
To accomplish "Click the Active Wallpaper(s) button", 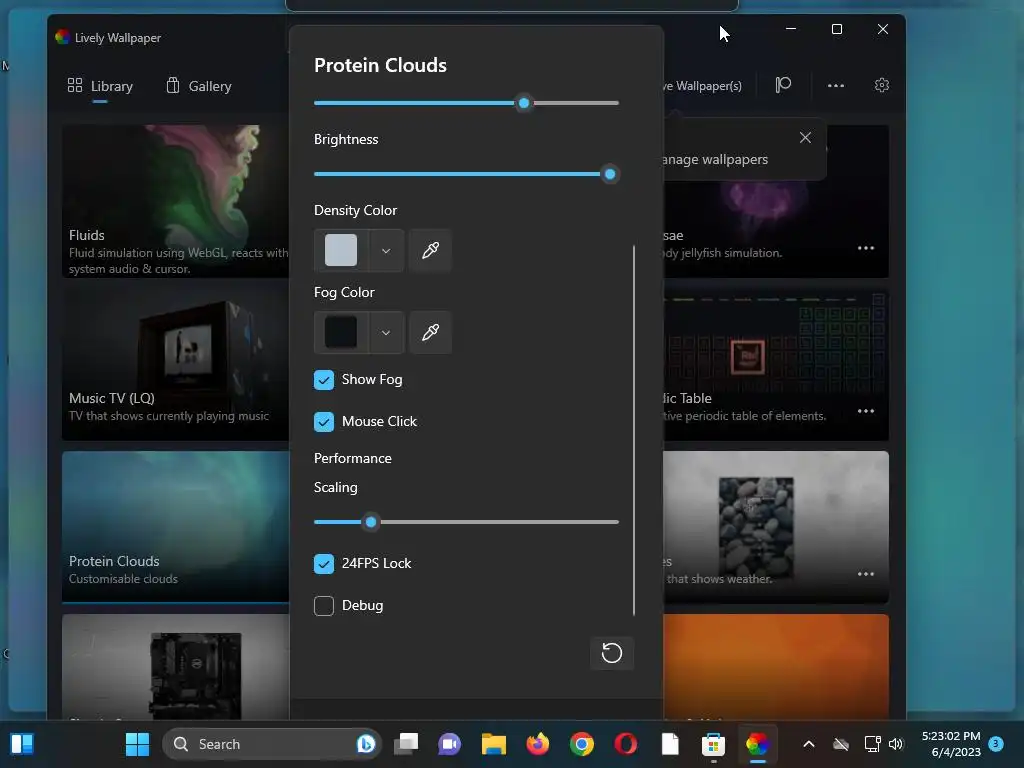I will click(703, 86).
